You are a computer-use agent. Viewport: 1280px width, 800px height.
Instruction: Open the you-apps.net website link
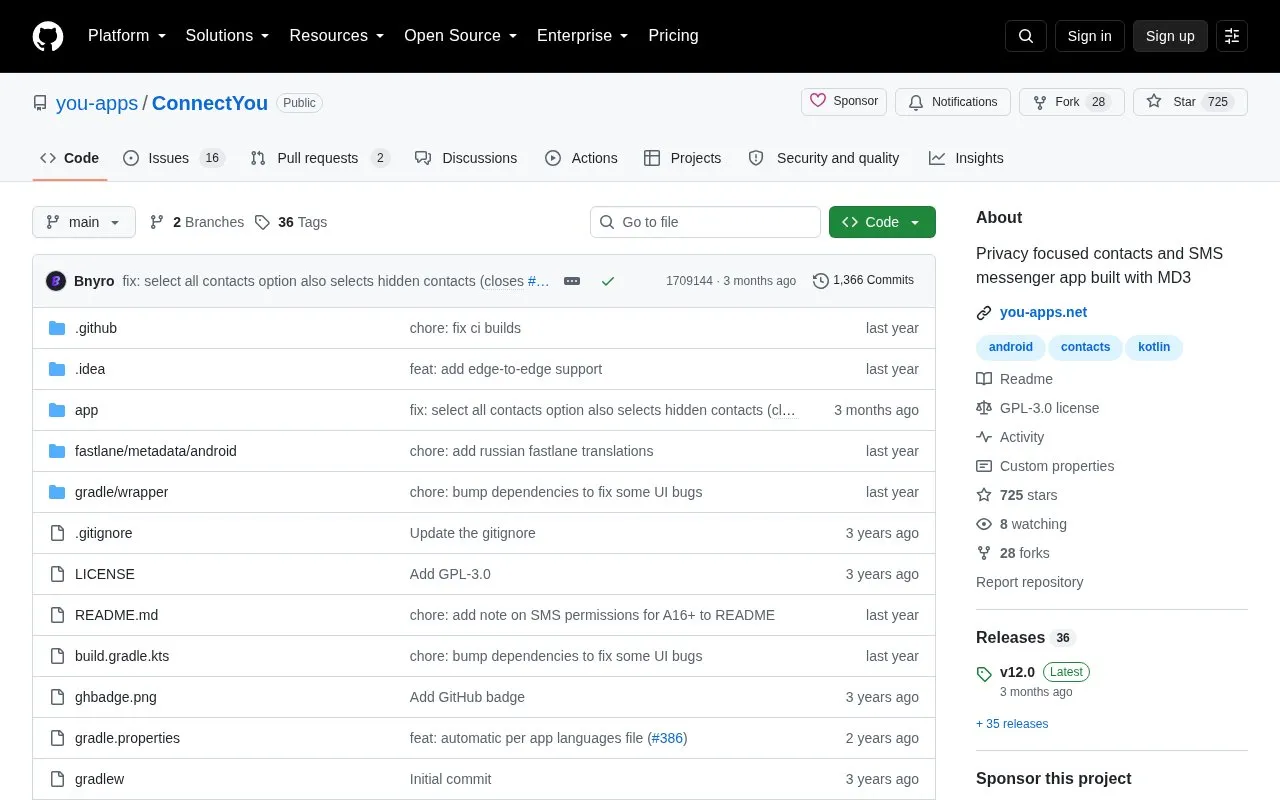point(1043,312)
